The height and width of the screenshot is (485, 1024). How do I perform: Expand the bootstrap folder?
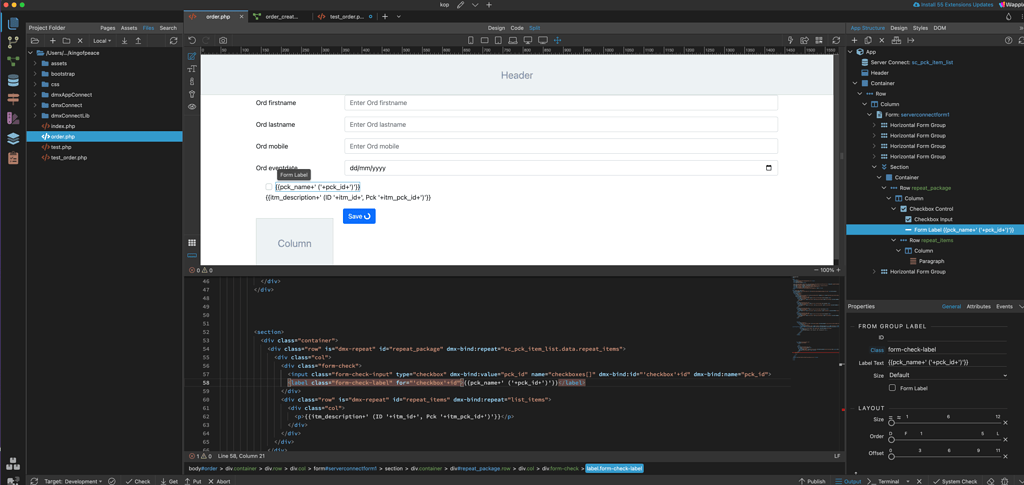[x=35, y=74]
